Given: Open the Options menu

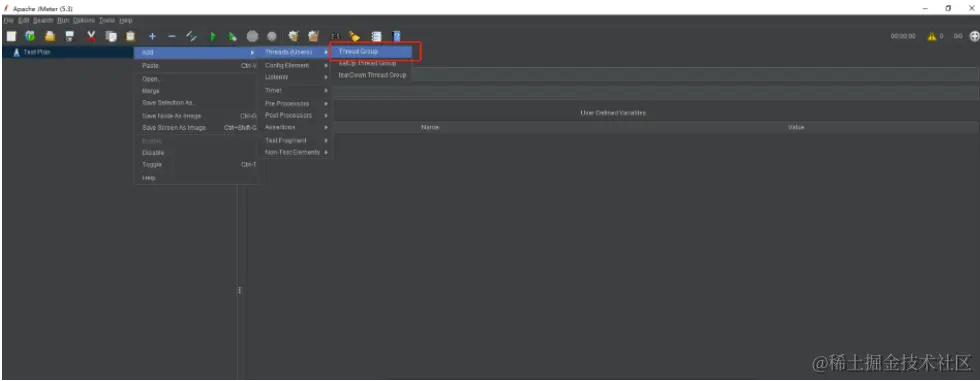Looking at the screenshot, I should point(84,21).
